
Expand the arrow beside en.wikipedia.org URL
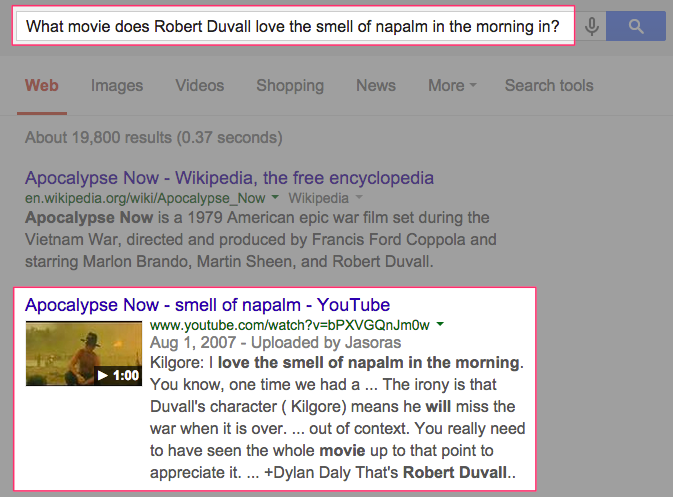275,197
